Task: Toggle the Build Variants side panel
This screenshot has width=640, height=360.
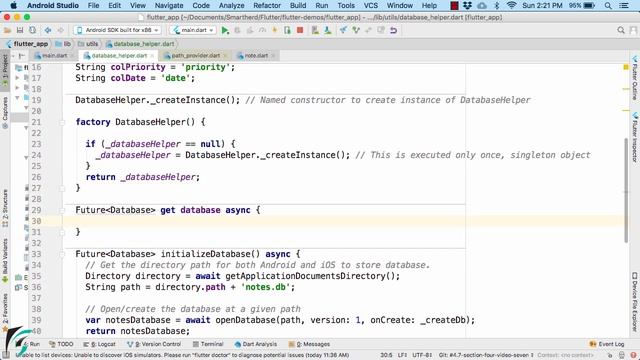Action: (x=5, y=260)
